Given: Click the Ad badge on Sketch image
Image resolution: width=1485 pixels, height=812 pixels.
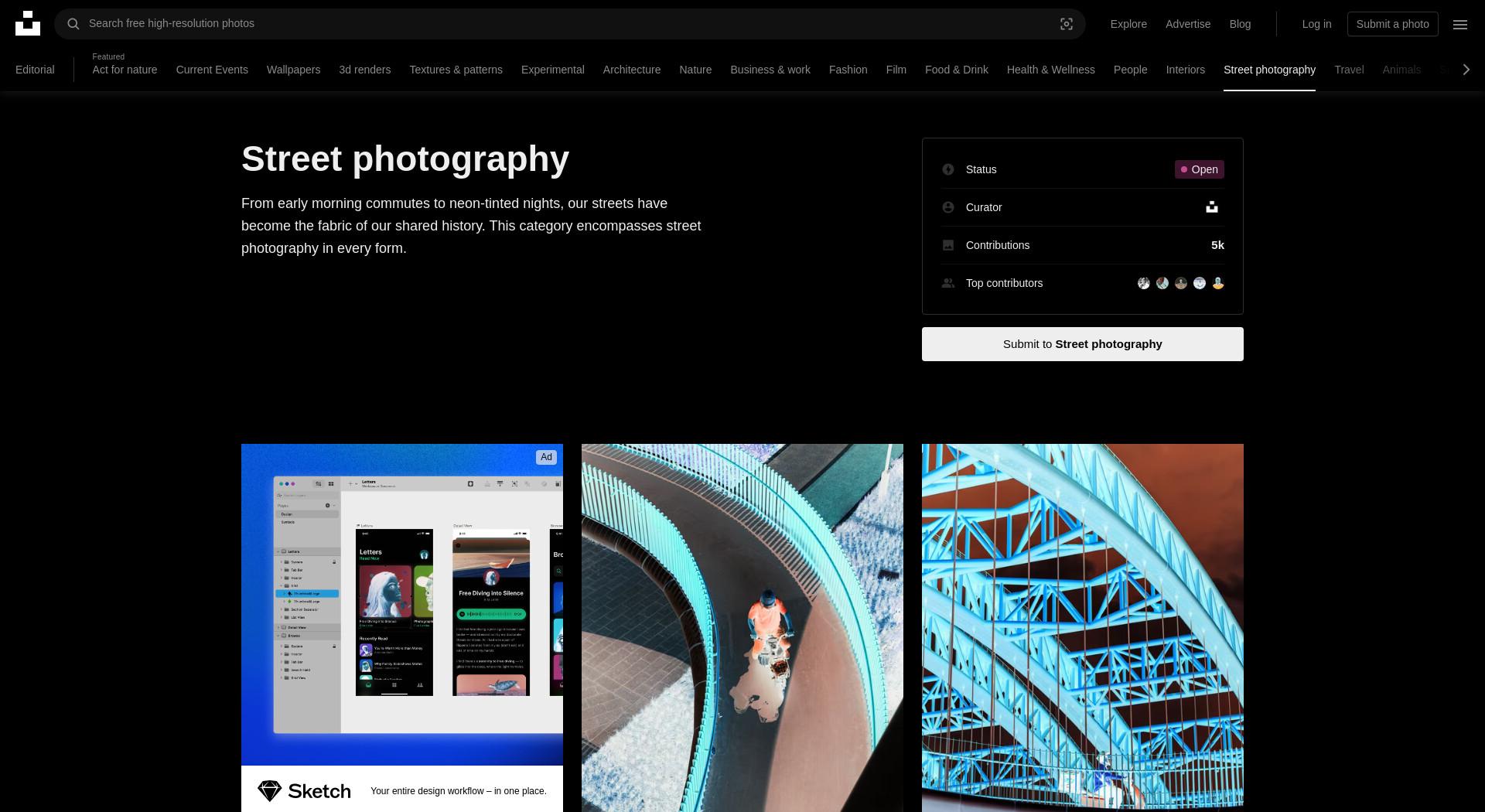Looking at the screenshot, I should 547,457.
